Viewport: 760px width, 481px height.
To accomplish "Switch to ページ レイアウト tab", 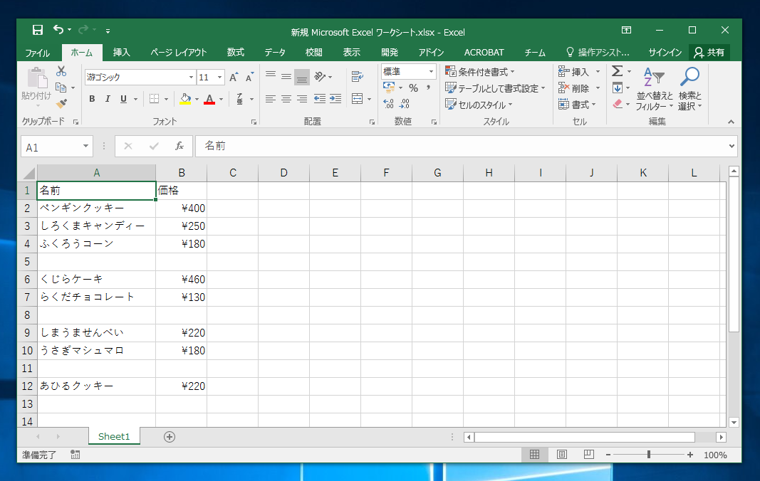I will tap(178, 52).
